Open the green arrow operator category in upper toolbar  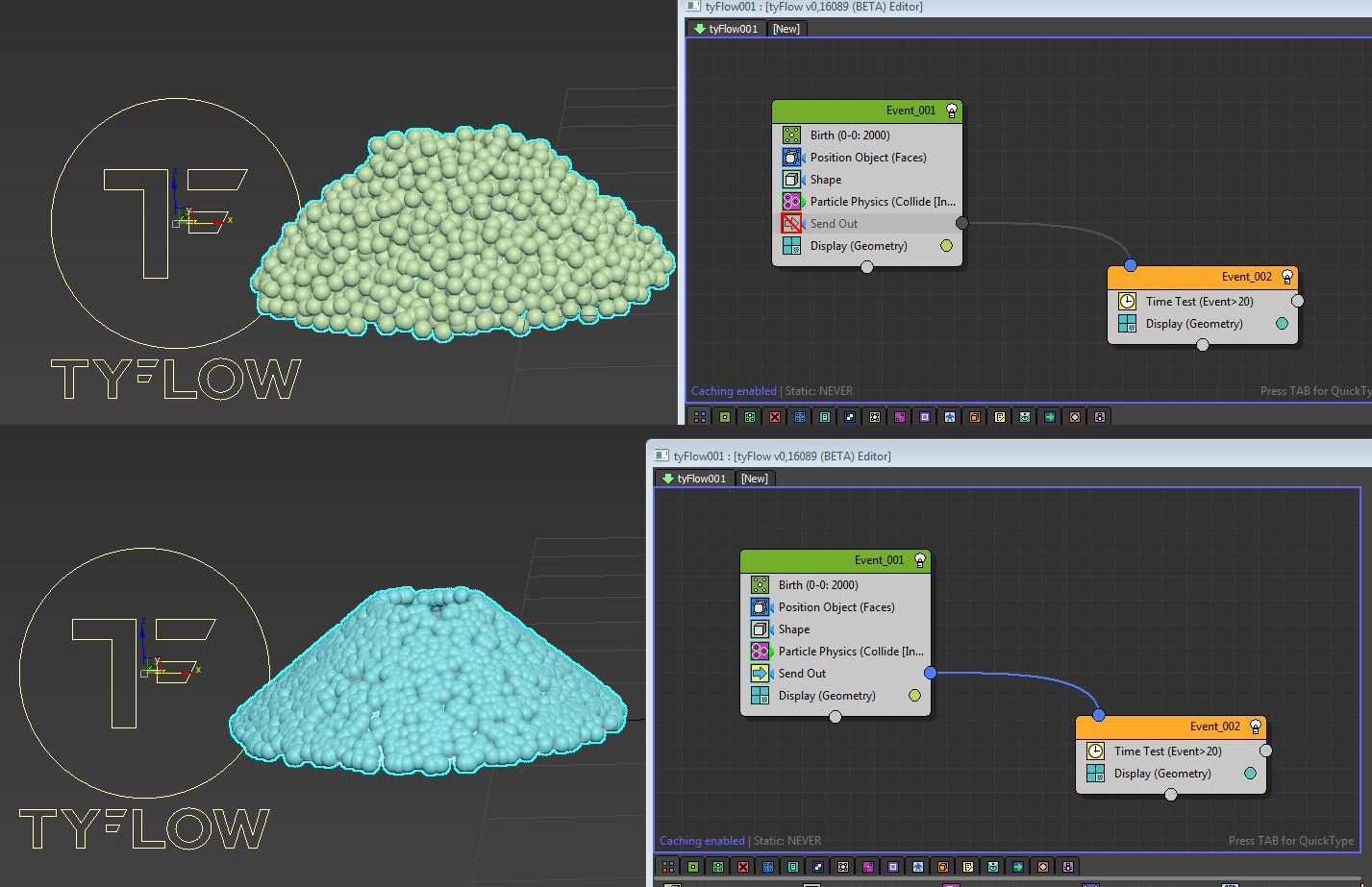click(1050, 417)
